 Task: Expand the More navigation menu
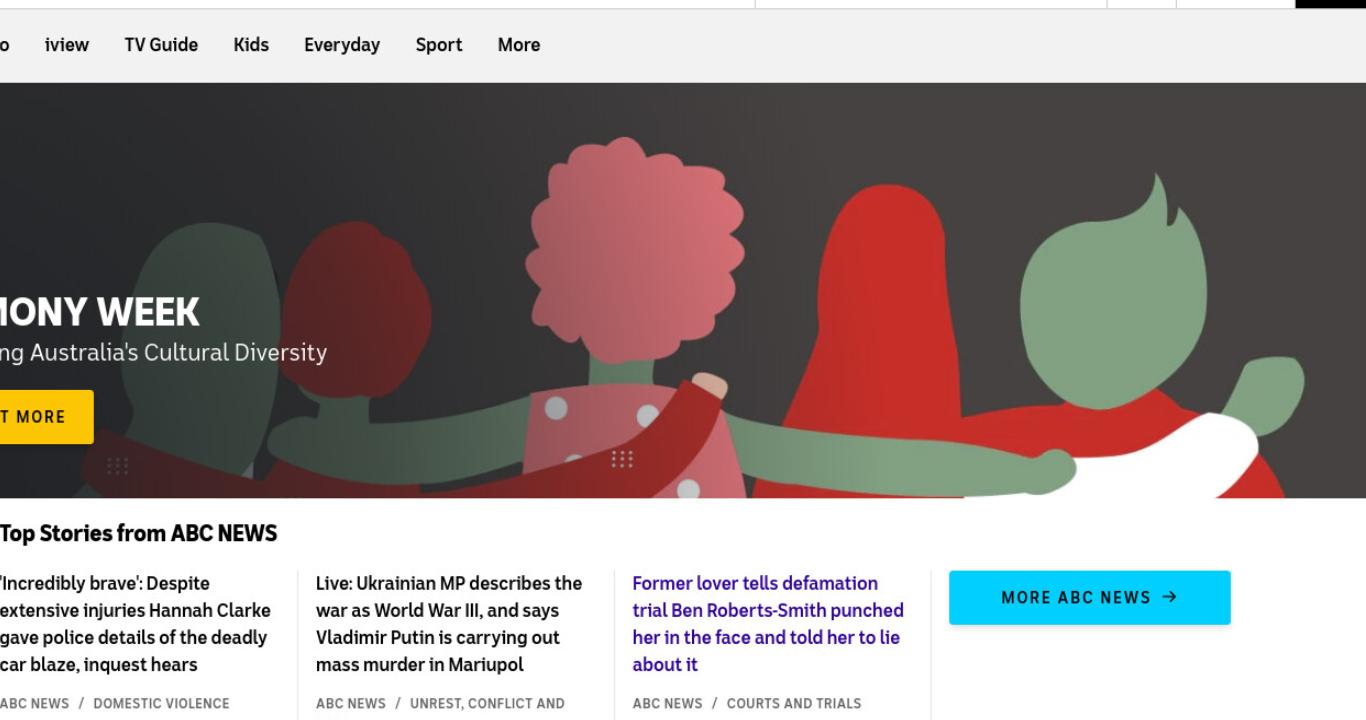pyautogui.click(x=519, y=45)
